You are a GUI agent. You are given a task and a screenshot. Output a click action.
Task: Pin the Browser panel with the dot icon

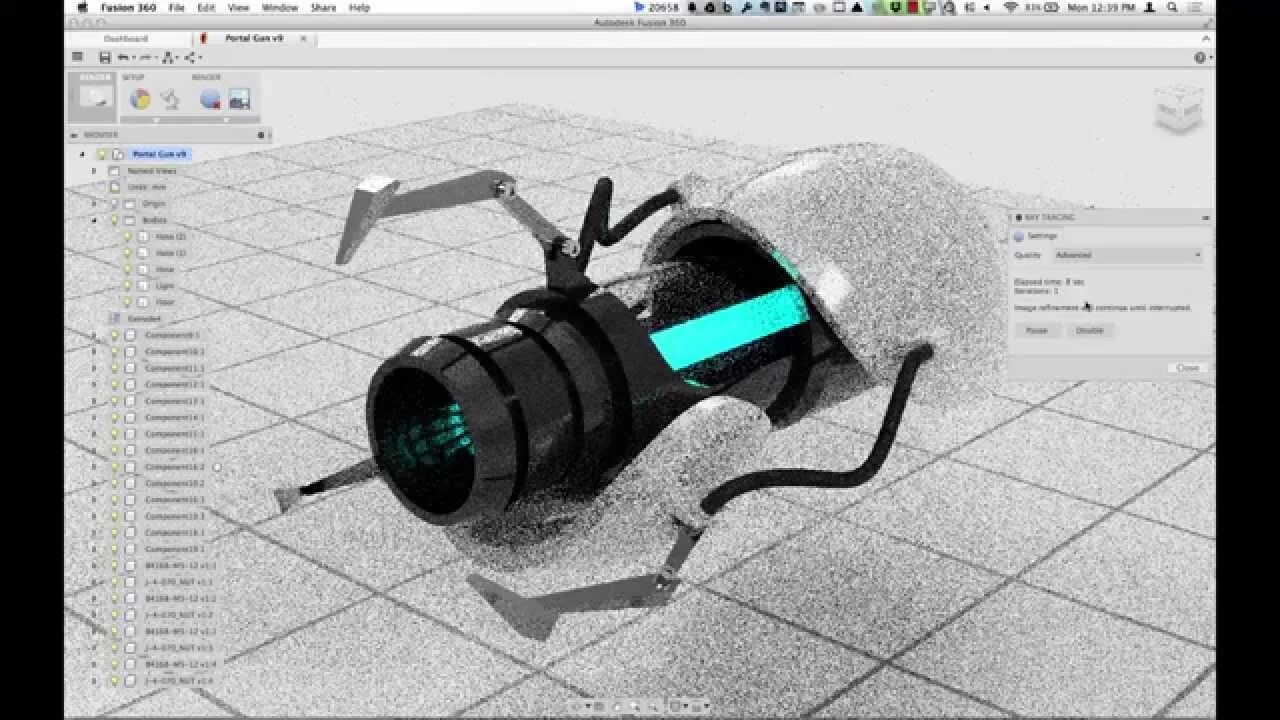[261, 134]
